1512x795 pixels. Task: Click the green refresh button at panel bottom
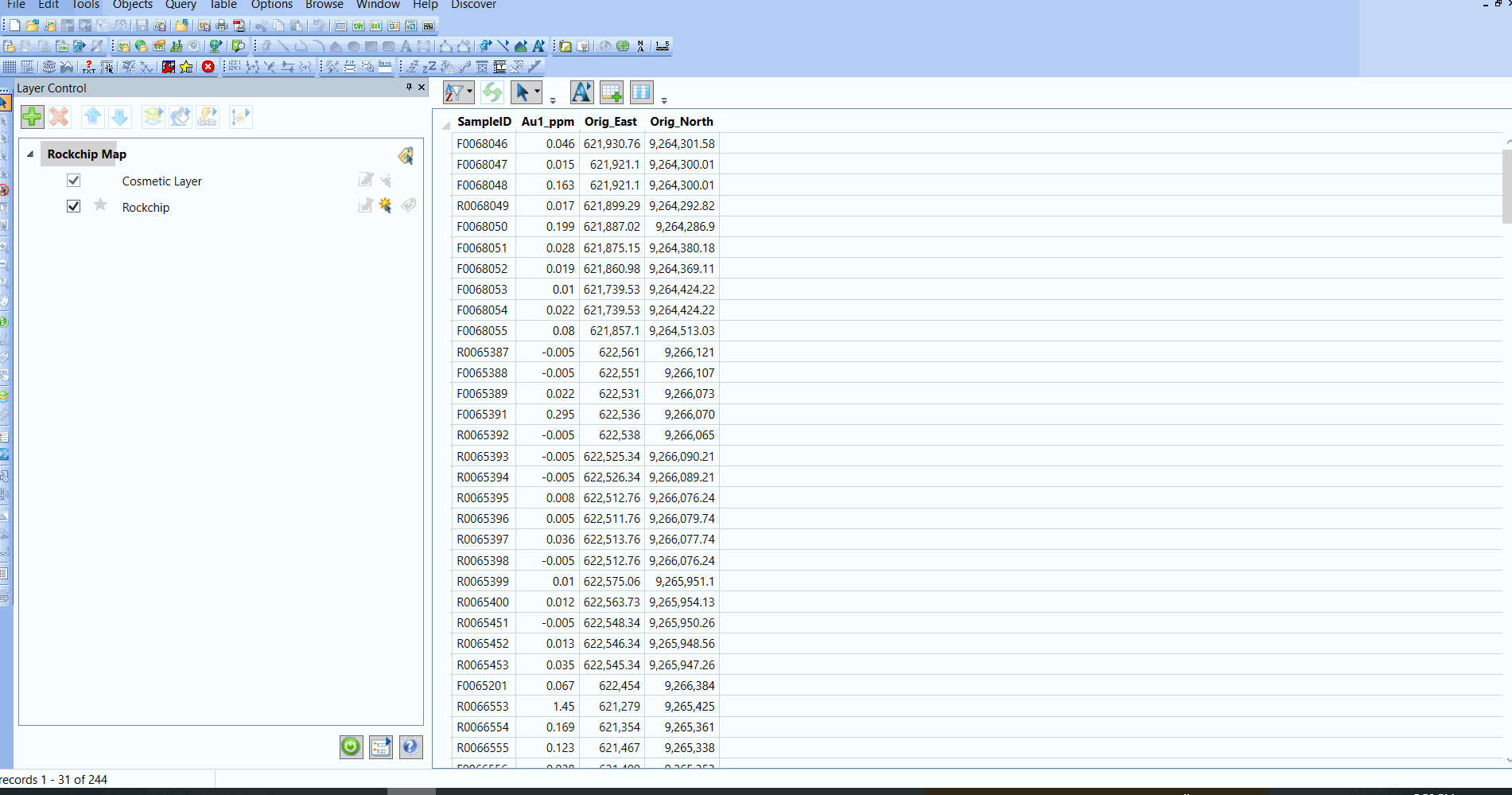(351, 746)
